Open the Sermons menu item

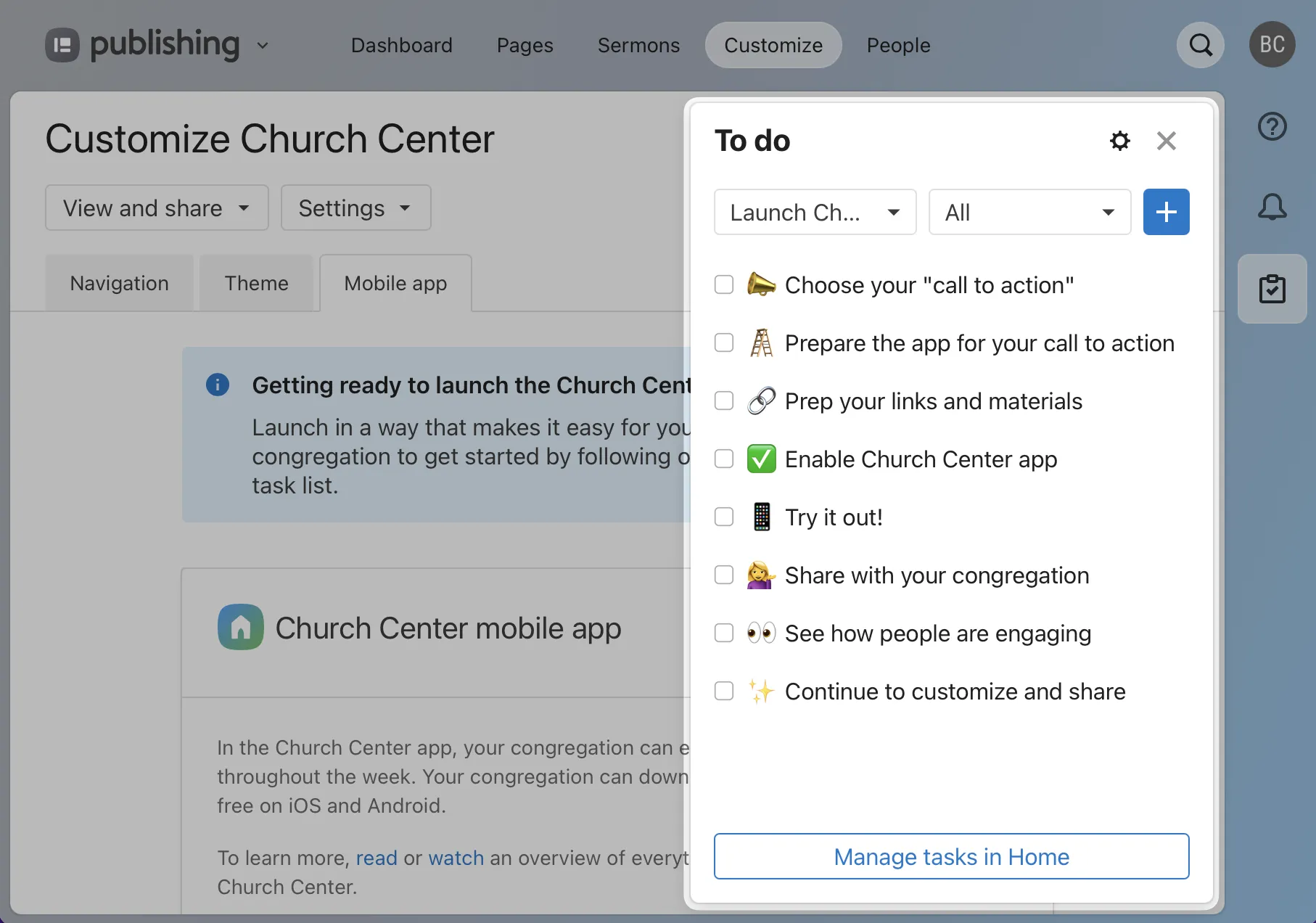click(638, 45)
